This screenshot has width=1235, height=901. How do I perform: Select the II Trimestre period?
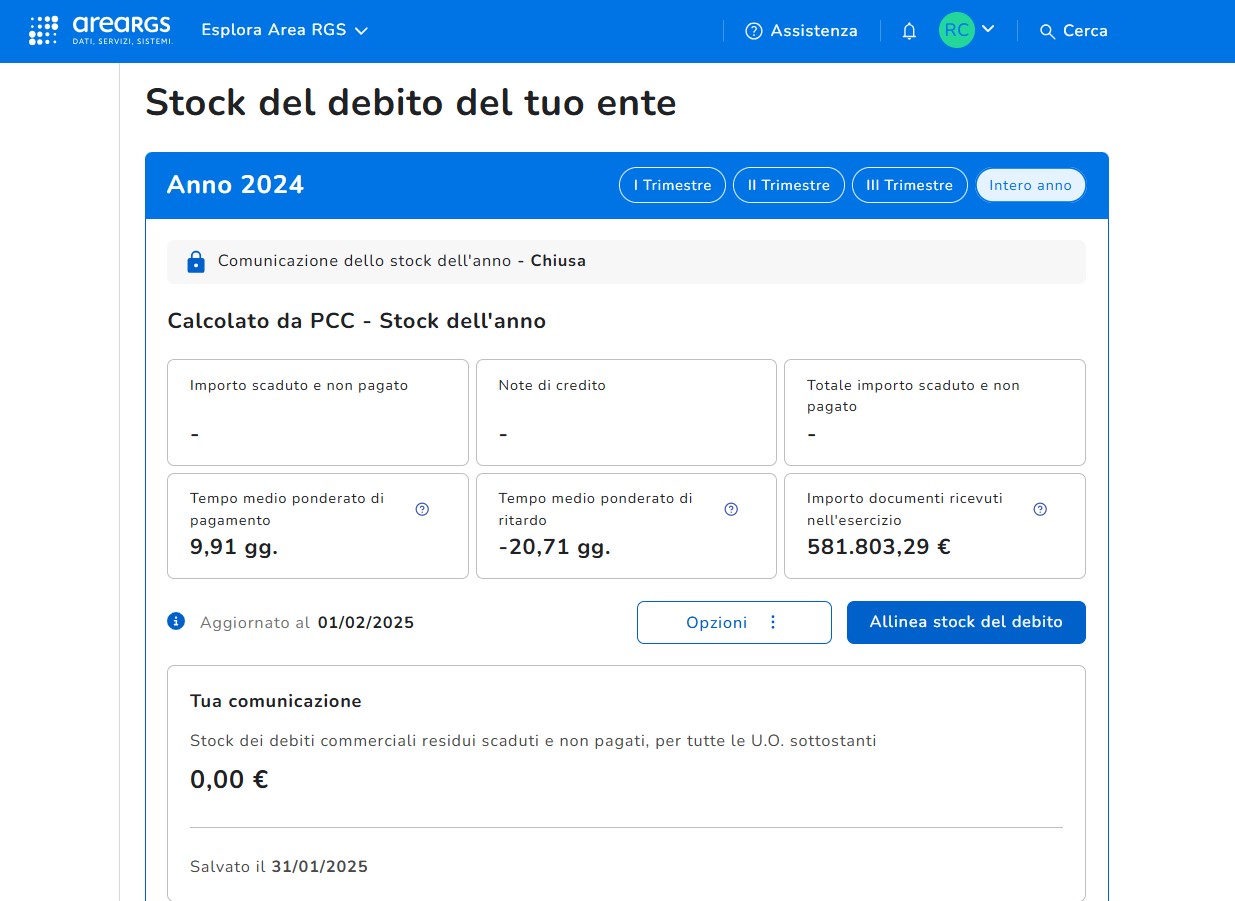(789, 185)
